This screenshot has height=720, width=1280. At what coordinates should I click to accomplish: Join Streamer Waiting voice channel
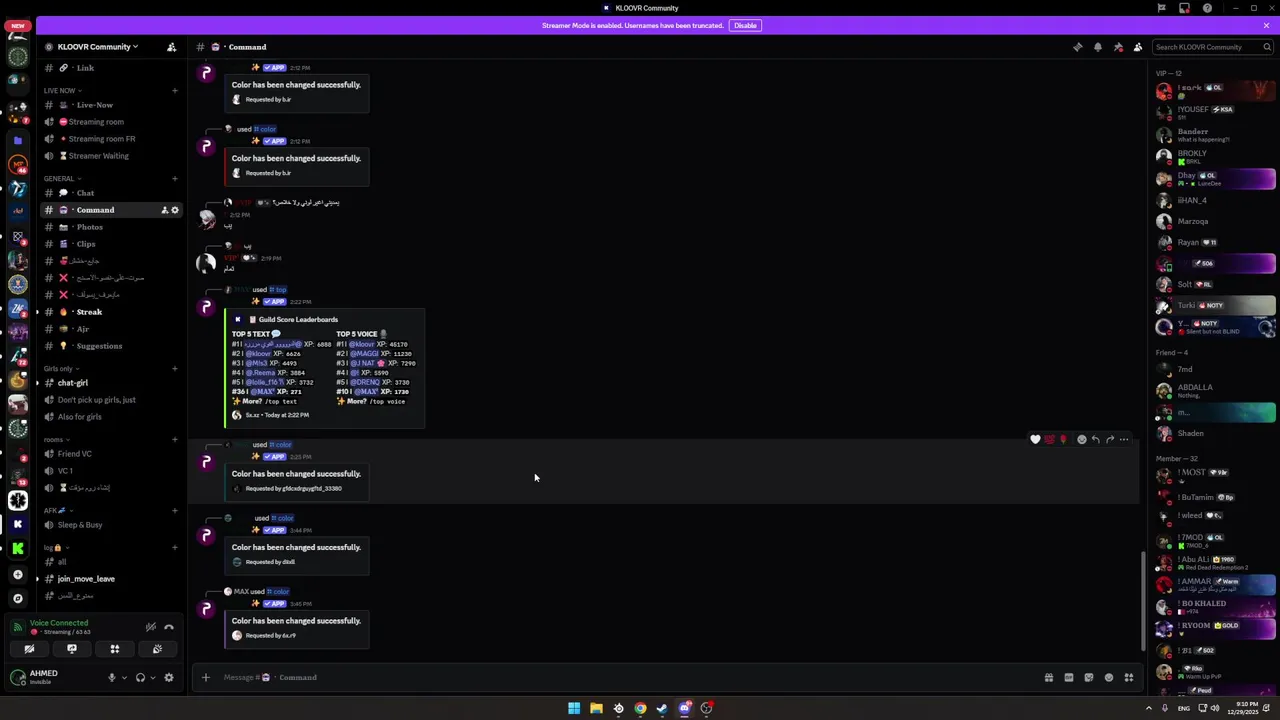coord(110,156)
